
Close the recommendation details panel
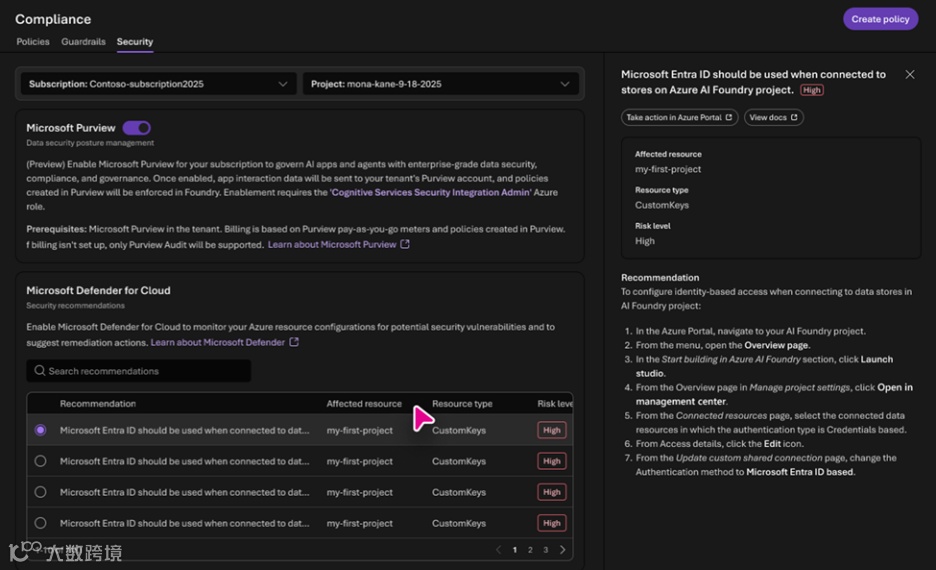909,75
